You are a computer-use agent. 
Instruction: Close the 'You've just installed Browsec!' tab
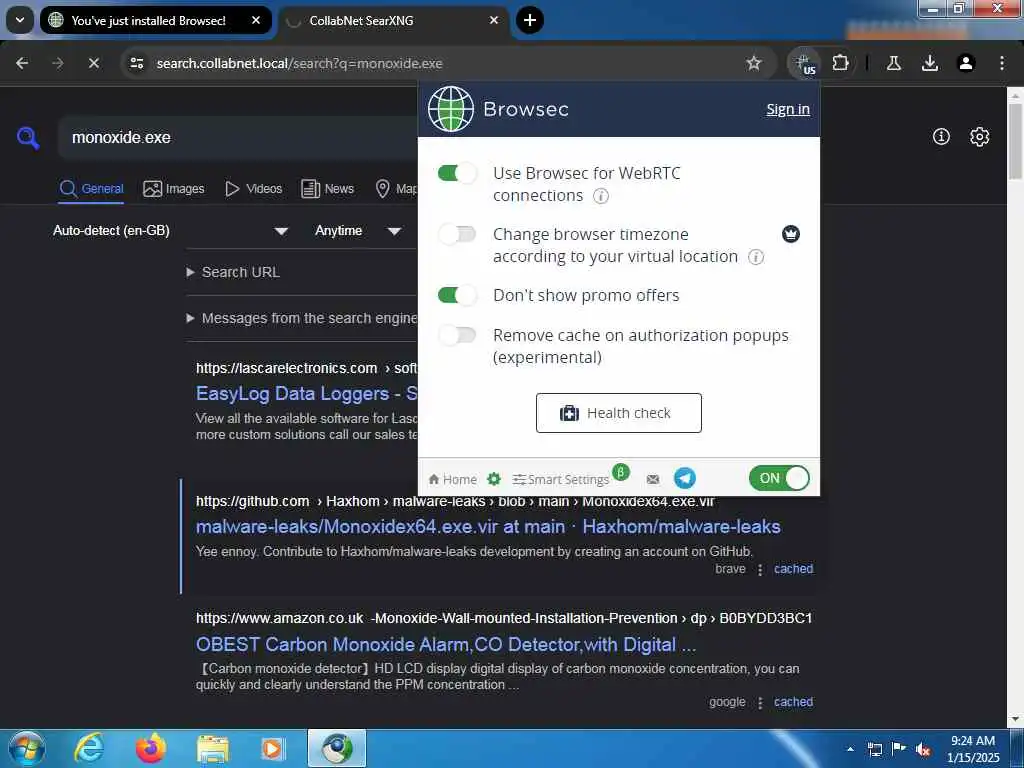point(256,20)
